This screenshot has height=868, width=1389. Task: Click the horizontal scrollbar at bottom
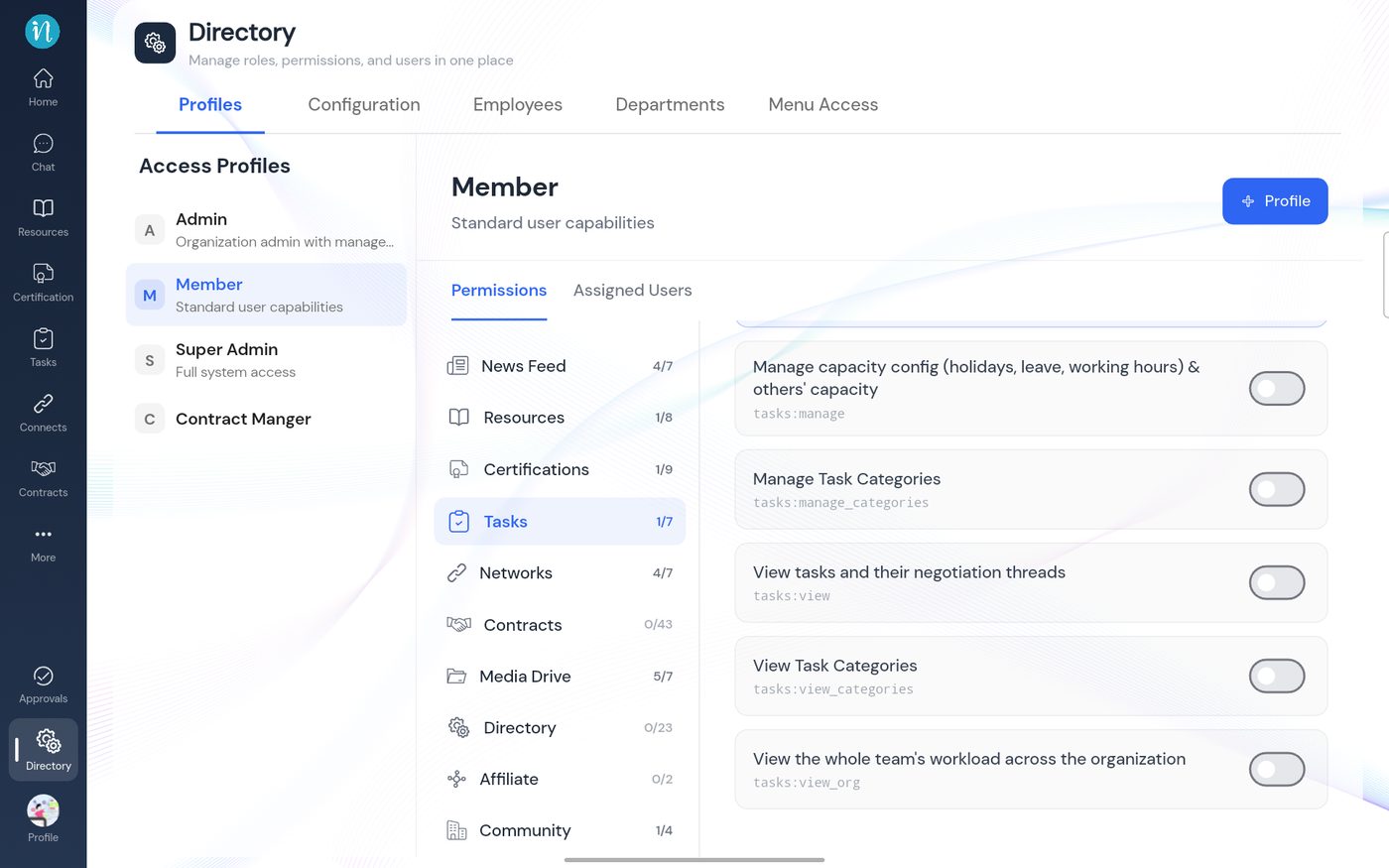coord(694,860)
